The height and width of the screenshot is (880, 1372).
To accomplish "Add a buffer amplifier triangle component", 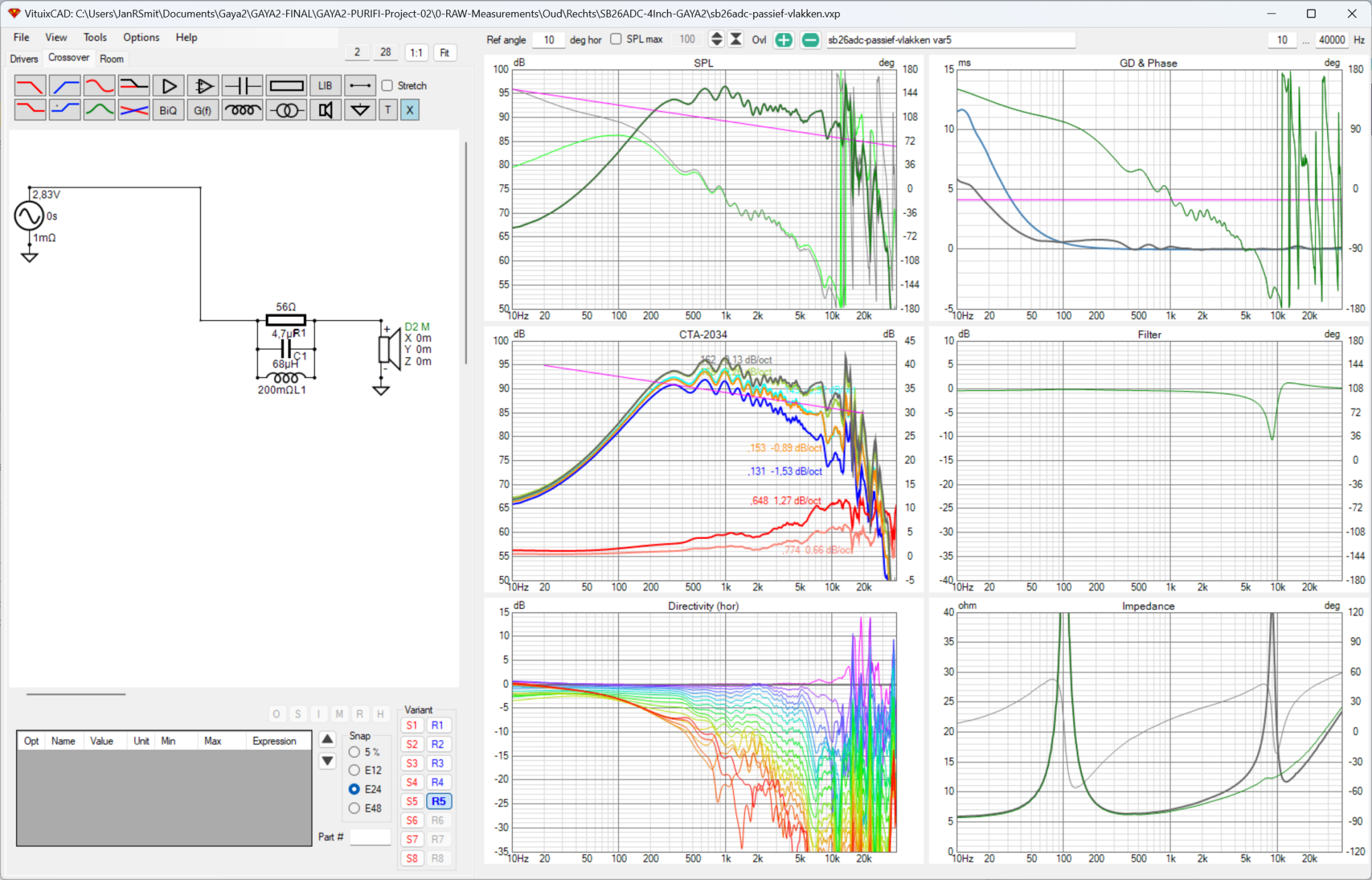I will tap(169, 86).
